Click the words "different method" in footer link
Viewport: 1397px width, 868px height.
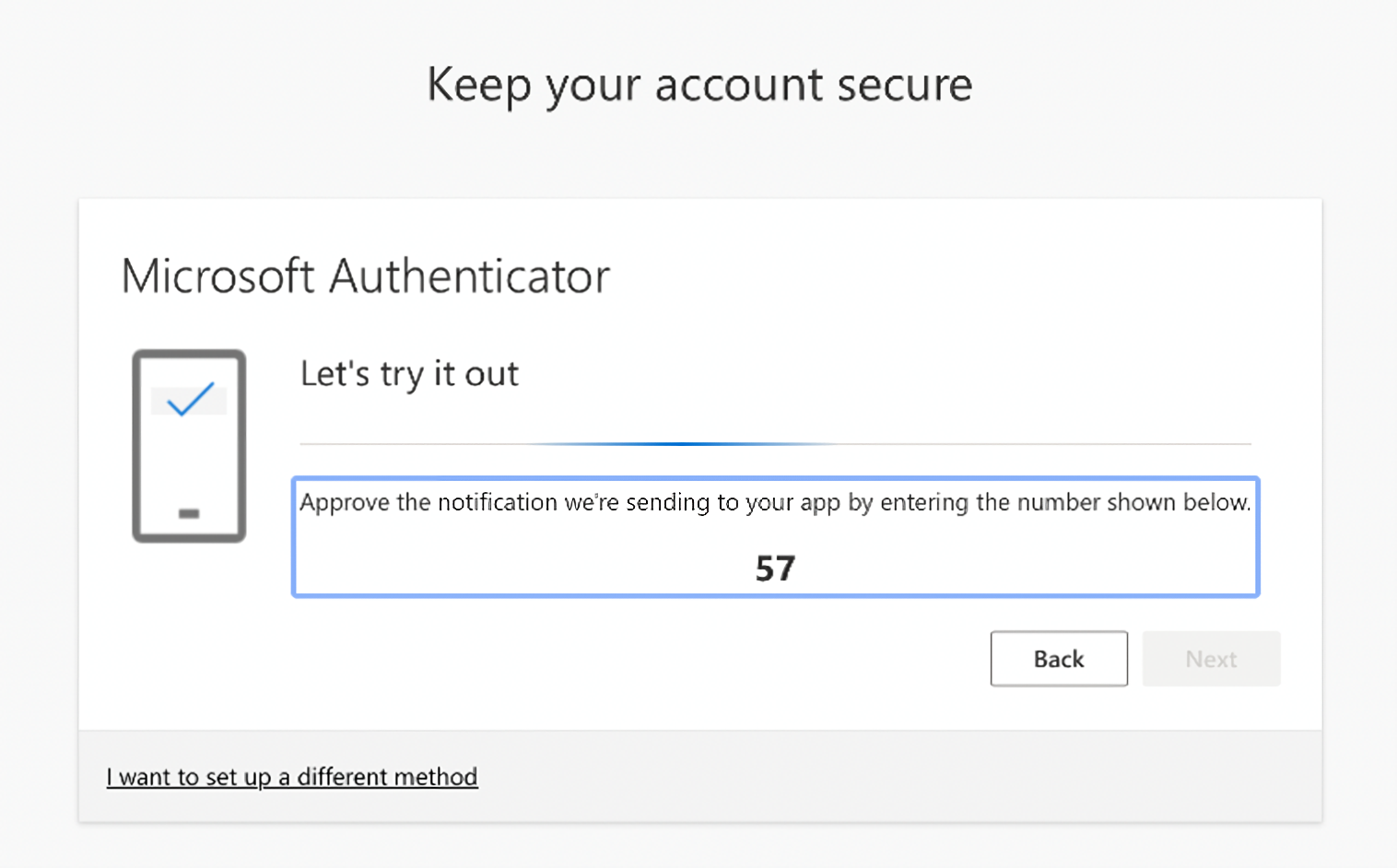[387, 777]
